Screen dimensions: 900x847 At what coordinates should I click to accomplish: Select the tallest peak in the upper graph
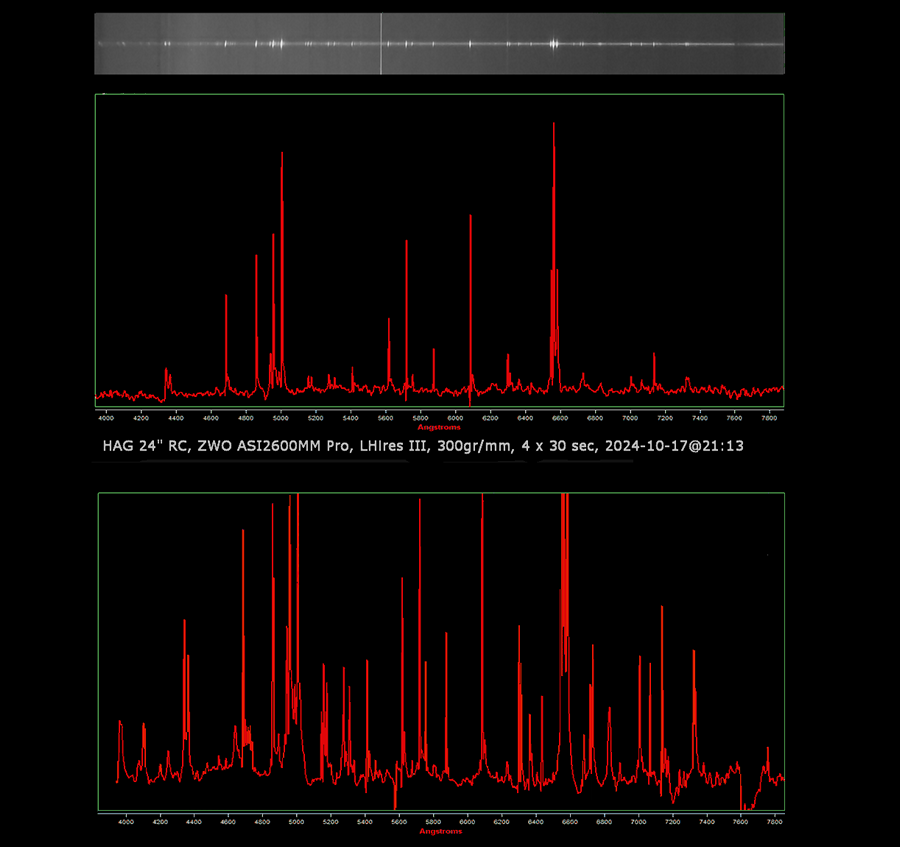pos(553,125)
